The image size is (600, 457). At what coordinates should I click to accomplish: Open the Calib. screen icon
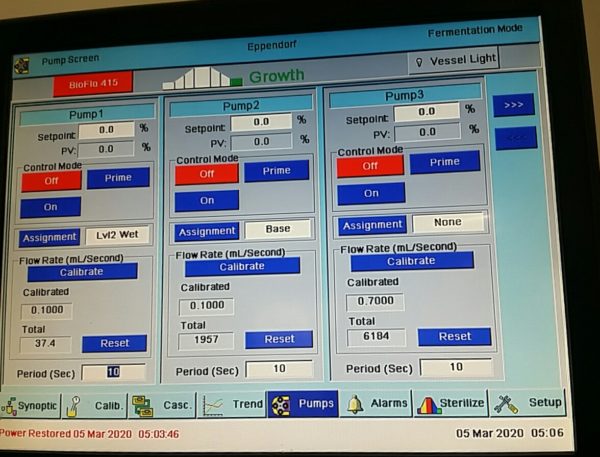tap(95, 407)
